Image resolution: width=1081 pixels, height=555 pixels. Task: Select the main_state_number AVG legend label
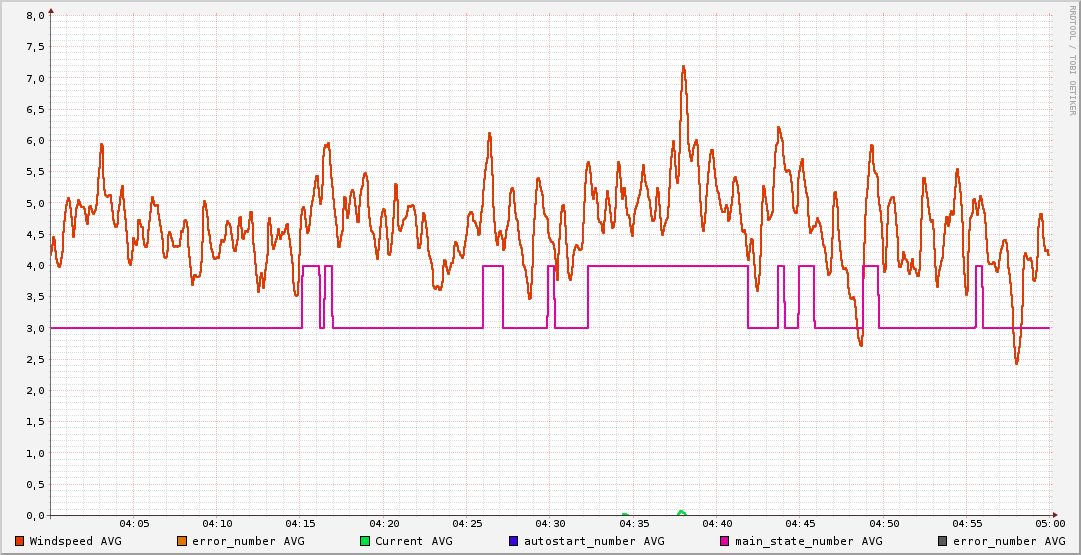point(808,541)
